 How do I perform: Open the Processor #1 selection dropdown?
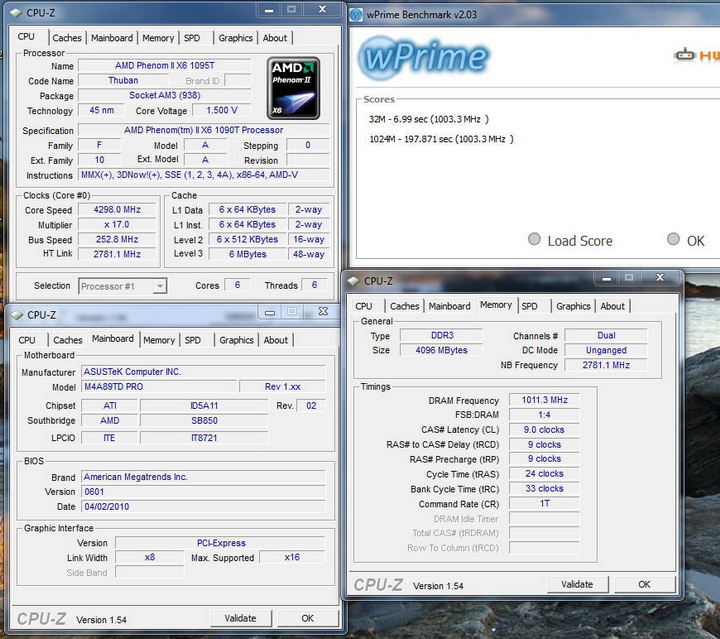tap(123, 286)
